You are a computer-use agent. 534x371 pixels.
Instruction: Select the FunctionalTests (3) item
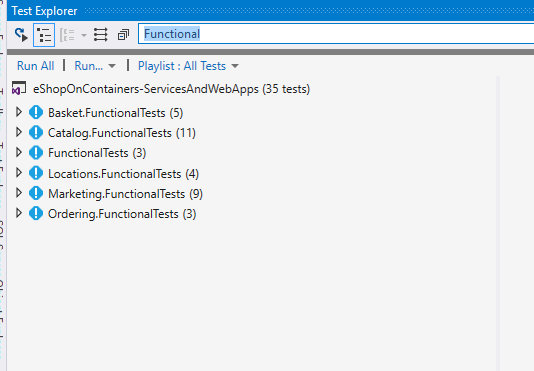(97, 153)
